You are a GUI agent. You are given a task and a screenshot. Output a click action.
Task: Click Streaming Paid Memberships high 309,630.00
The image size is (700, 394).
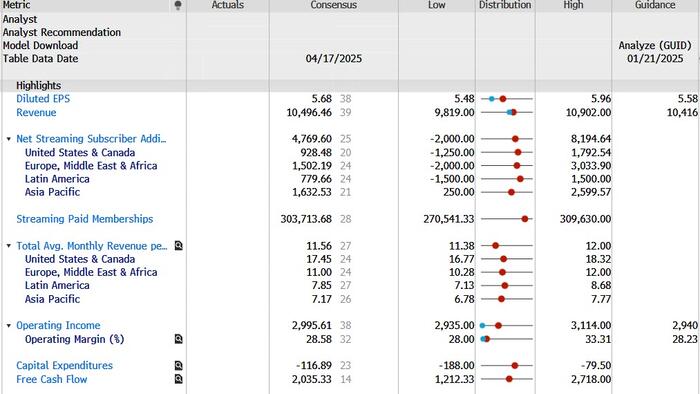point(585,219)
